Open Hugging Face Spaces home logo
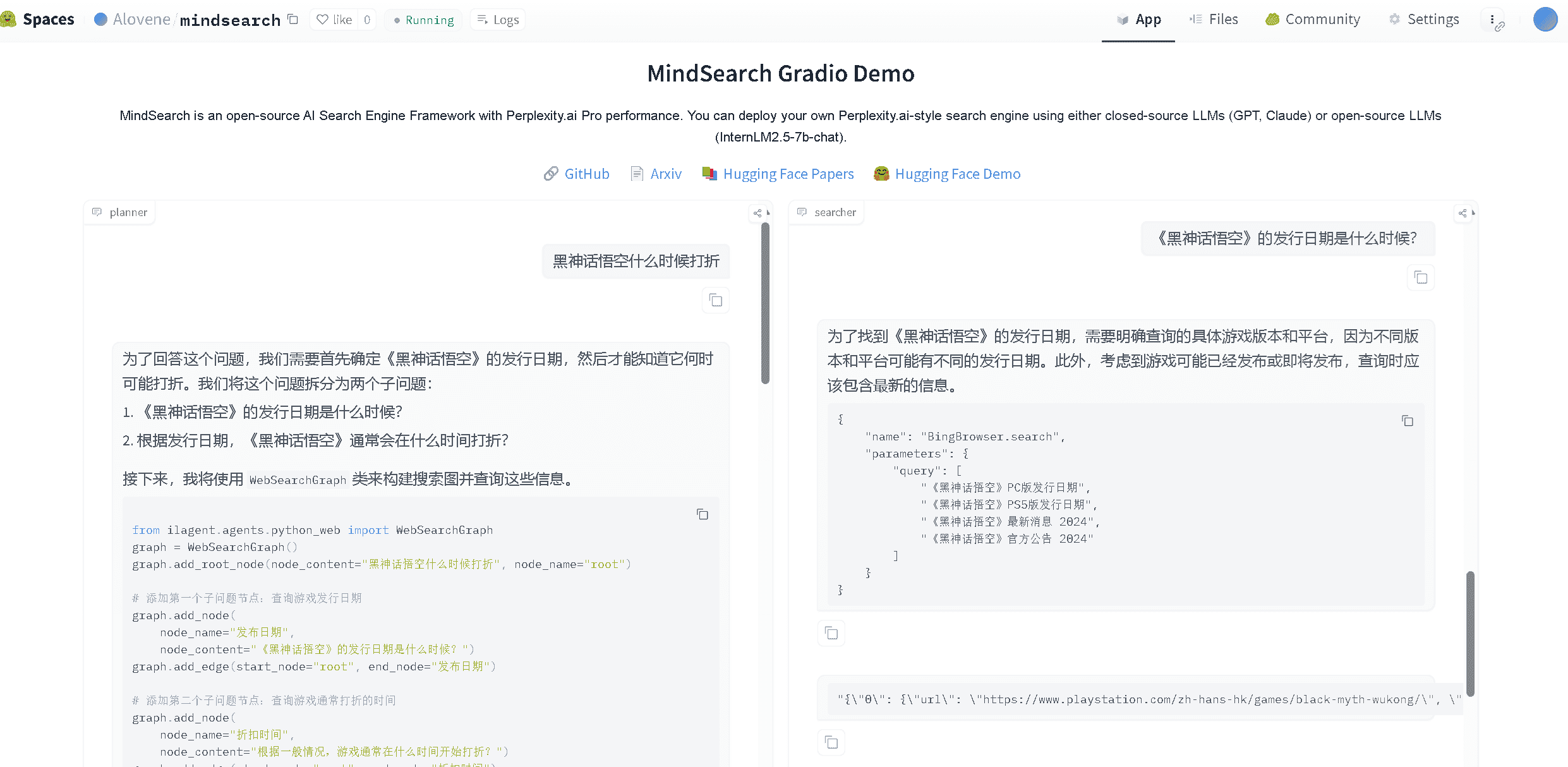 pos(37,20)
